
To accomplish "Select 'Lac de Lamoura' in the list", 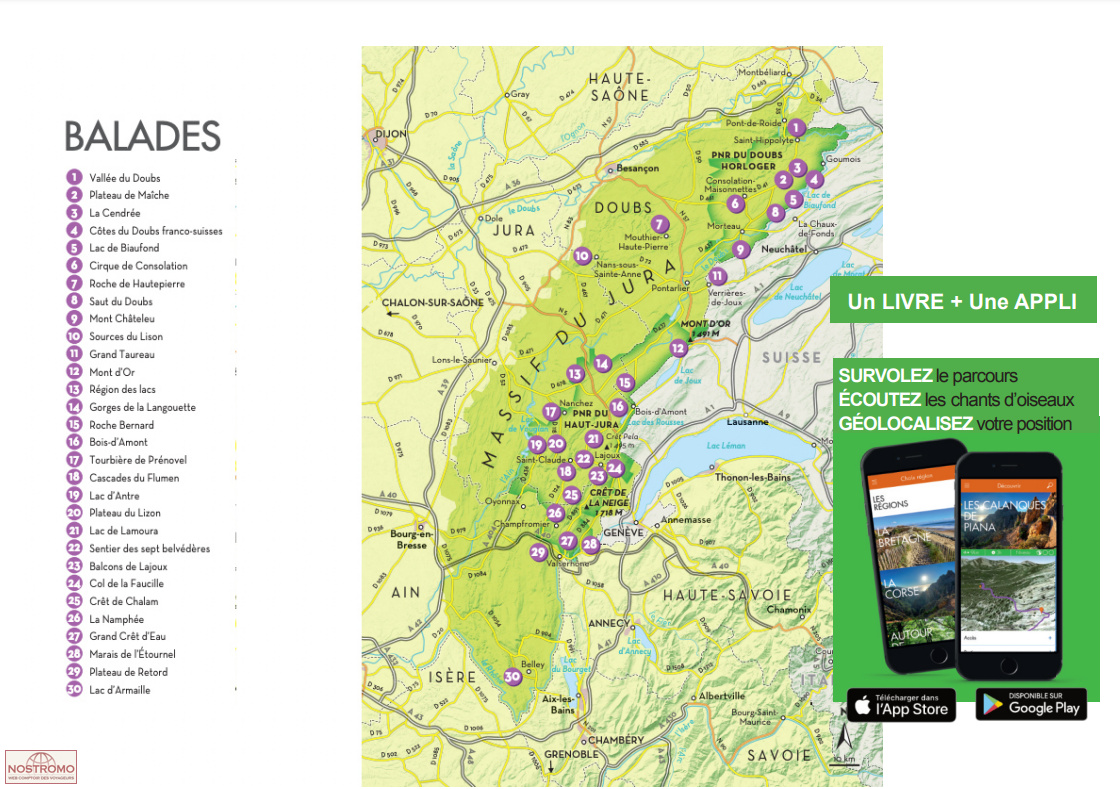I will [x=124, y=531].
